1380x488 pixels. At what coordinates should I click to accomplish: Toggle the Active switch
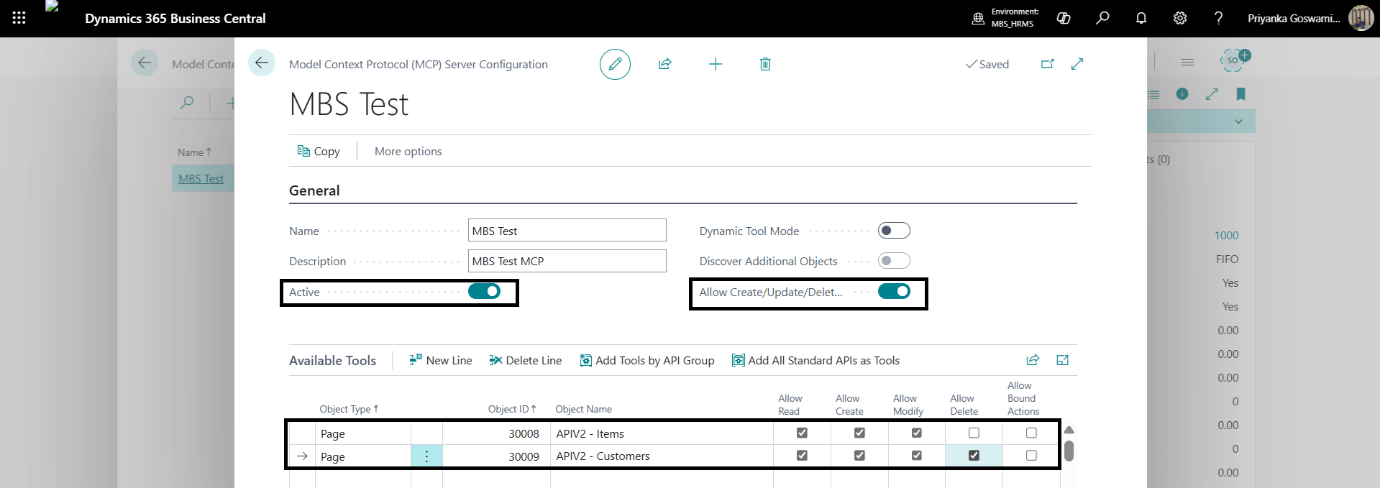(x=484, y=291)
